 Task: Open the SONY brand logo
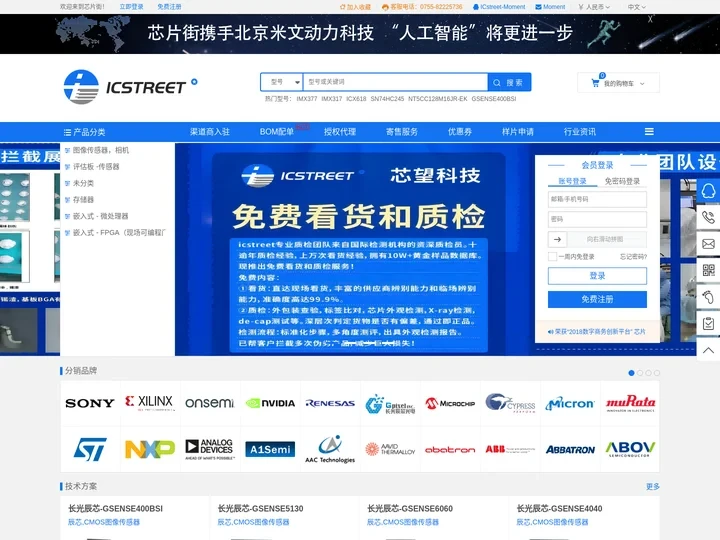[90, 403]
